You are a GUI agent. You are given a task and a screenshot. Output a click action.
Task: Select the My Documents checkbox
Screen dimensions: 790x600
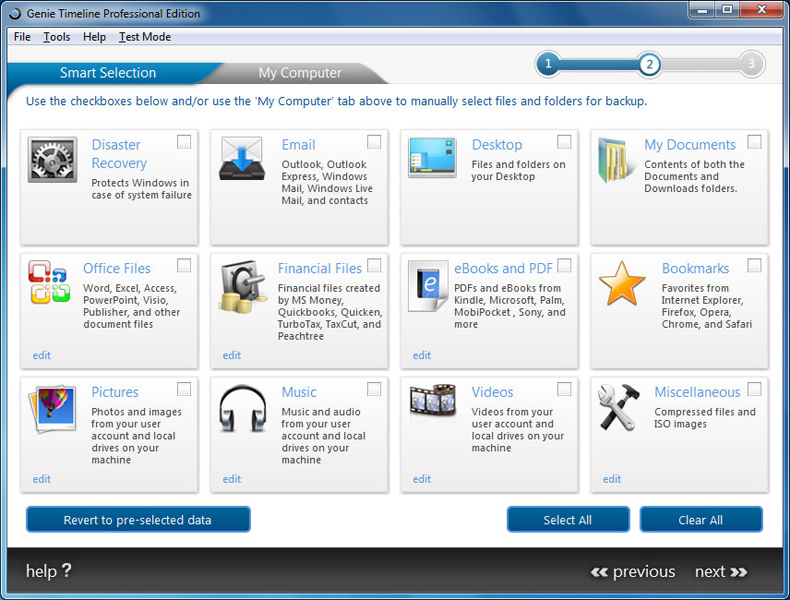point(754,142)
